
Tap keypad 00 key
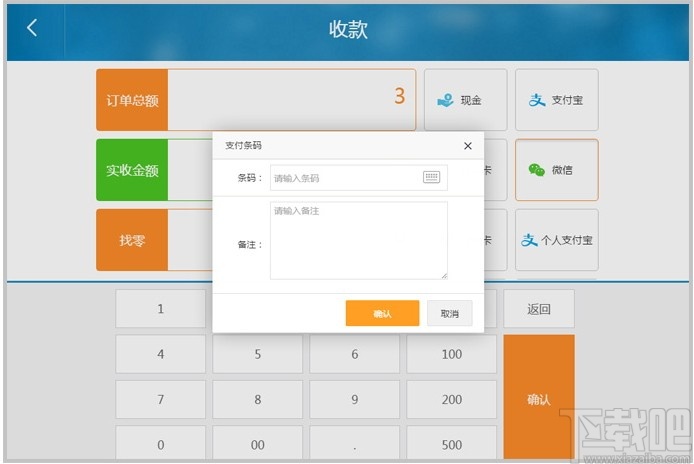[258, 443]
